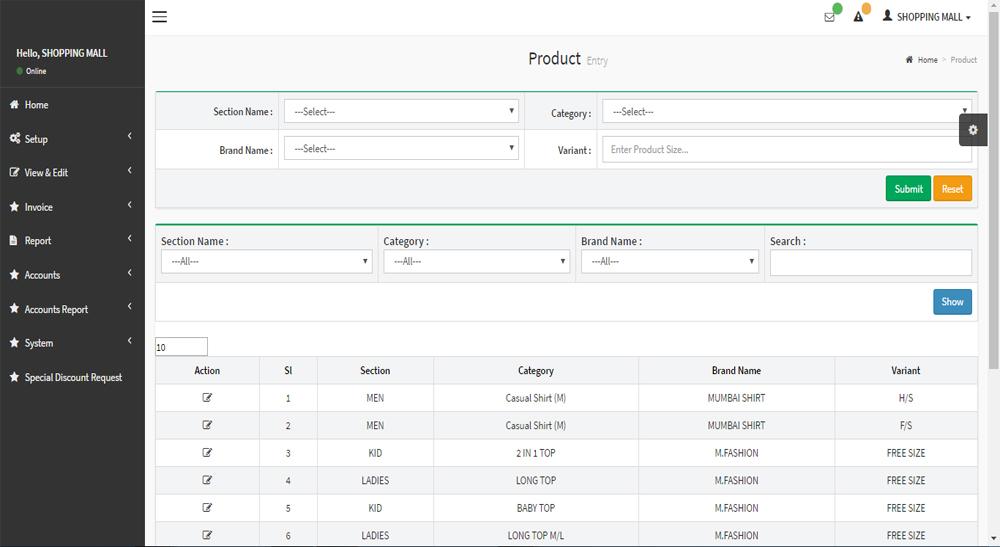1000x547 pixels.
Task: Click the Search input field
Action: [x=871, y=263]
